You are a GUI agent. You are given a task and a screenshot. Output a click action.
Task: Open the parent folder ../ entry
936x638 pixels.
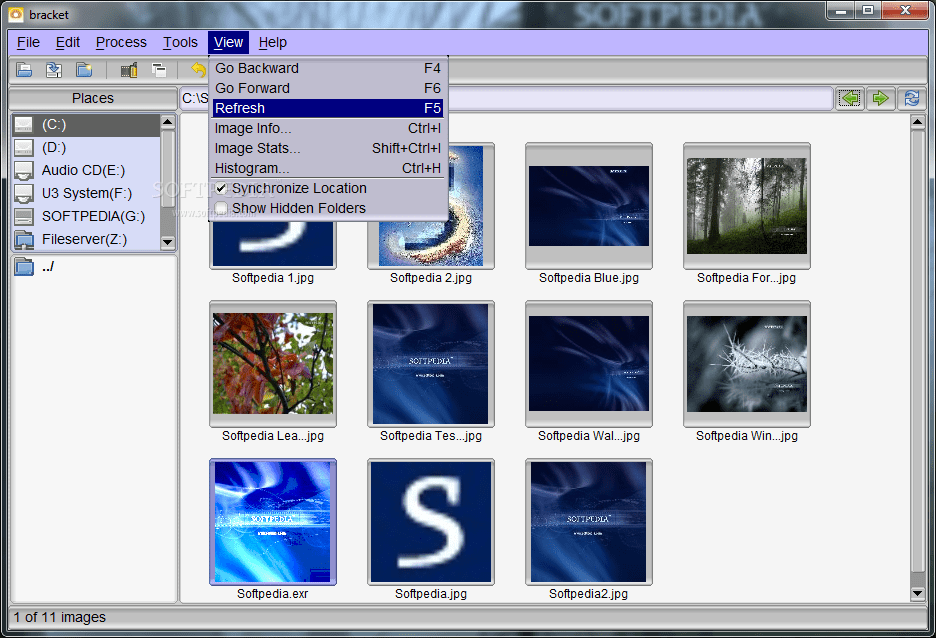point(93,266)
